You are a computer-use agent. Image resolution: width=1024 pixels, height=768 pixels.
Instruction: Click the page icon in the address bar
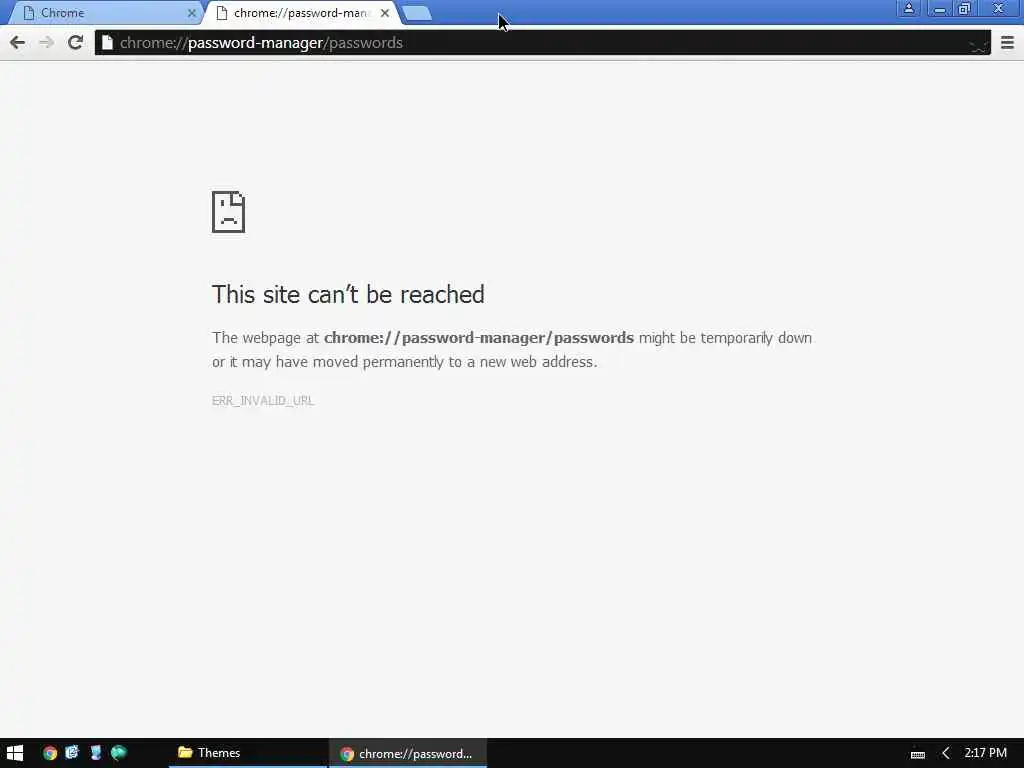click(107, 43)
